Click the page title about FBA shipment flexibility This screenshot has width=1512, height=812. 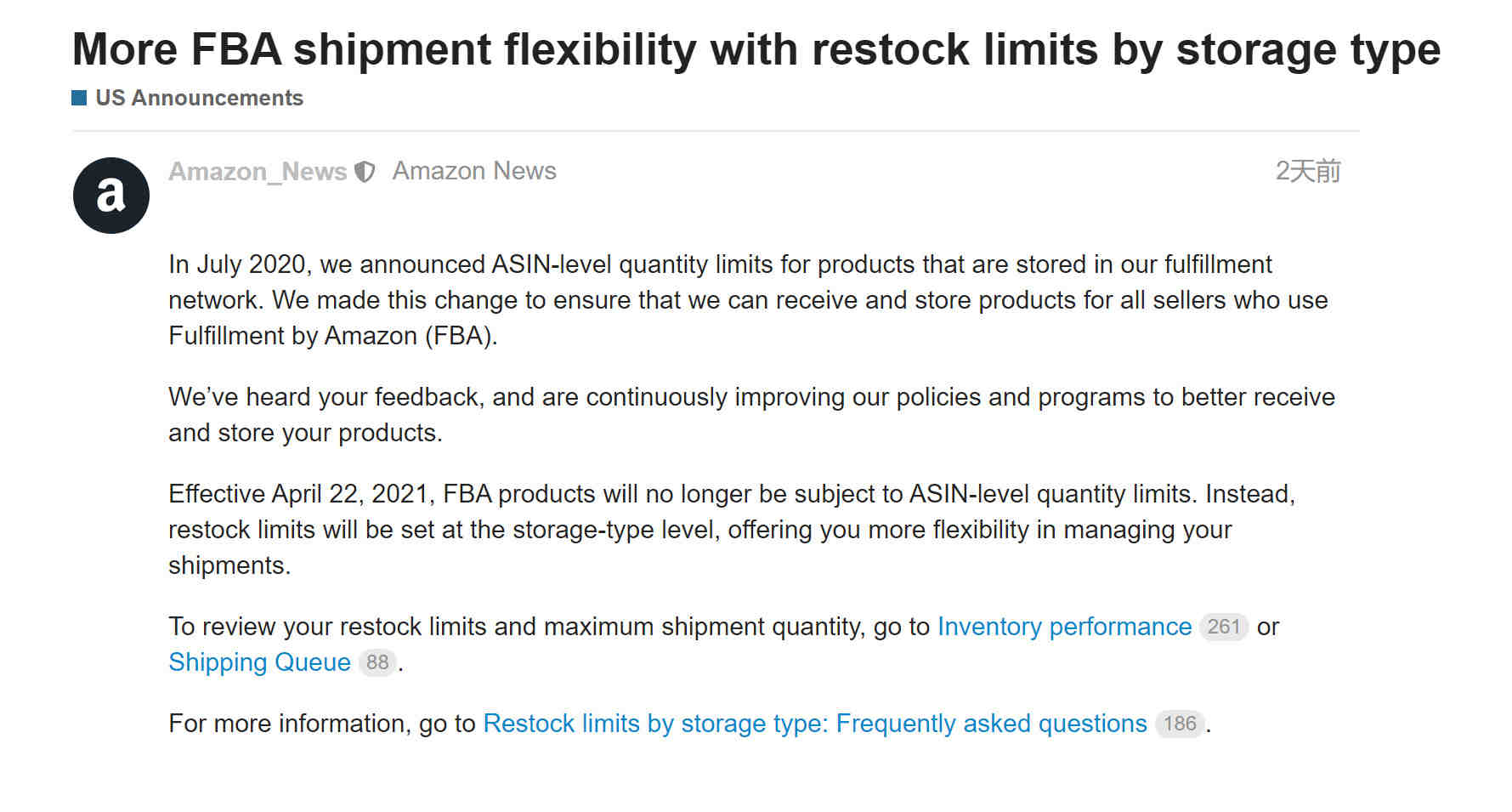(x=756, y=49)
